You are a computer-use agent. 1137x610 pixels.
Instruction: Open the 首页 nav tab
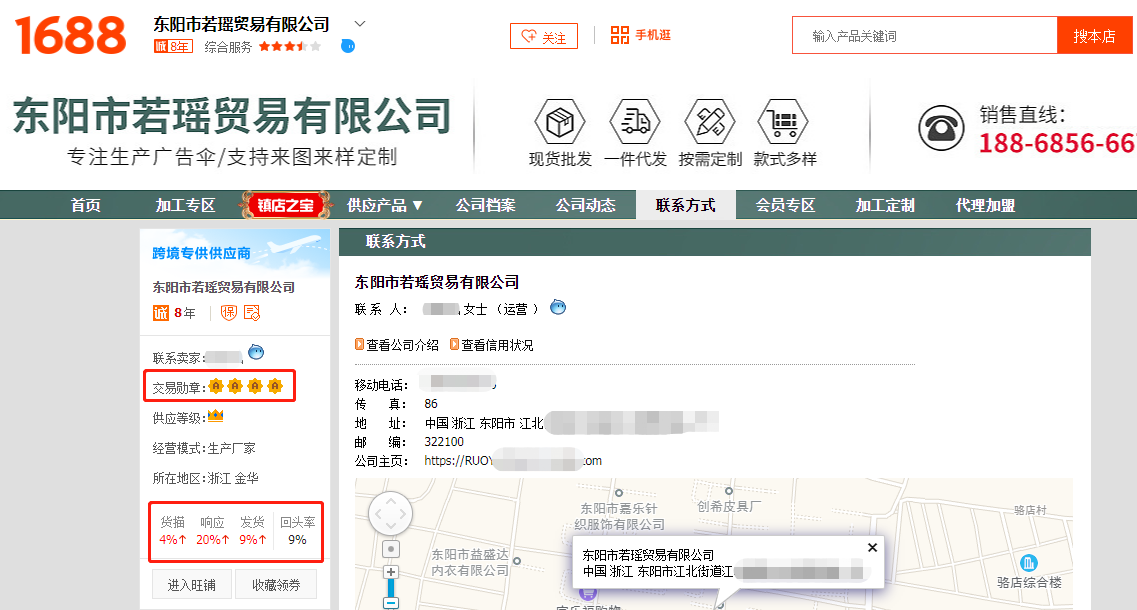pos(86,205)
